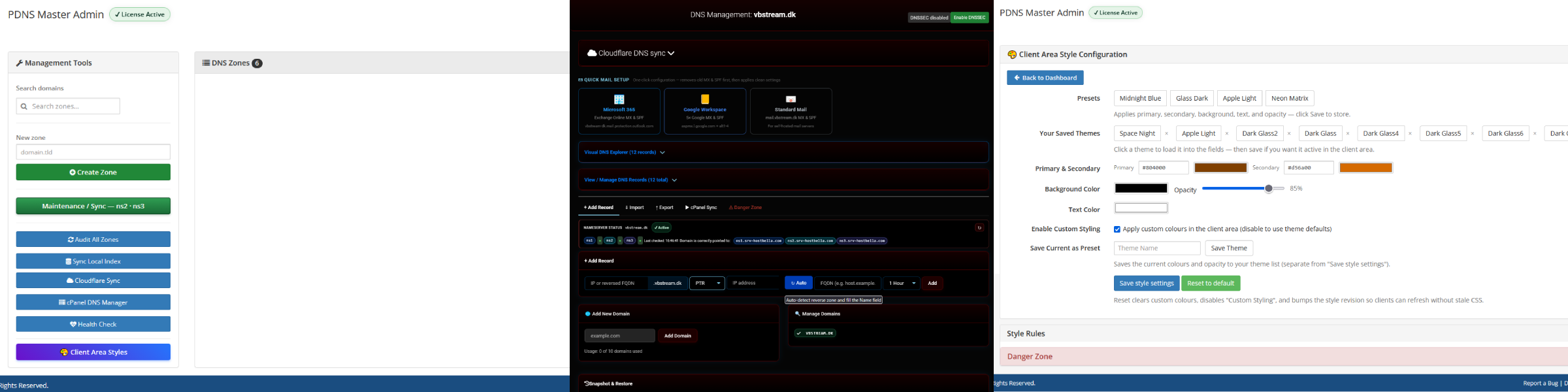
Task: Click the Audit All Zones button
Action: click(x=93, y=240)
